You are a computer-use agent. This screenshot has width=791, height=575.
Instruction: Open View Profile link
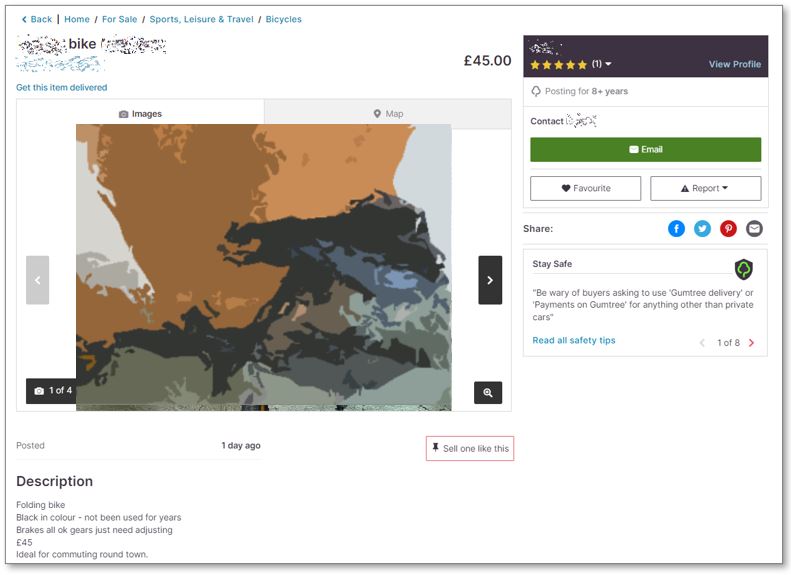[735, 64]
